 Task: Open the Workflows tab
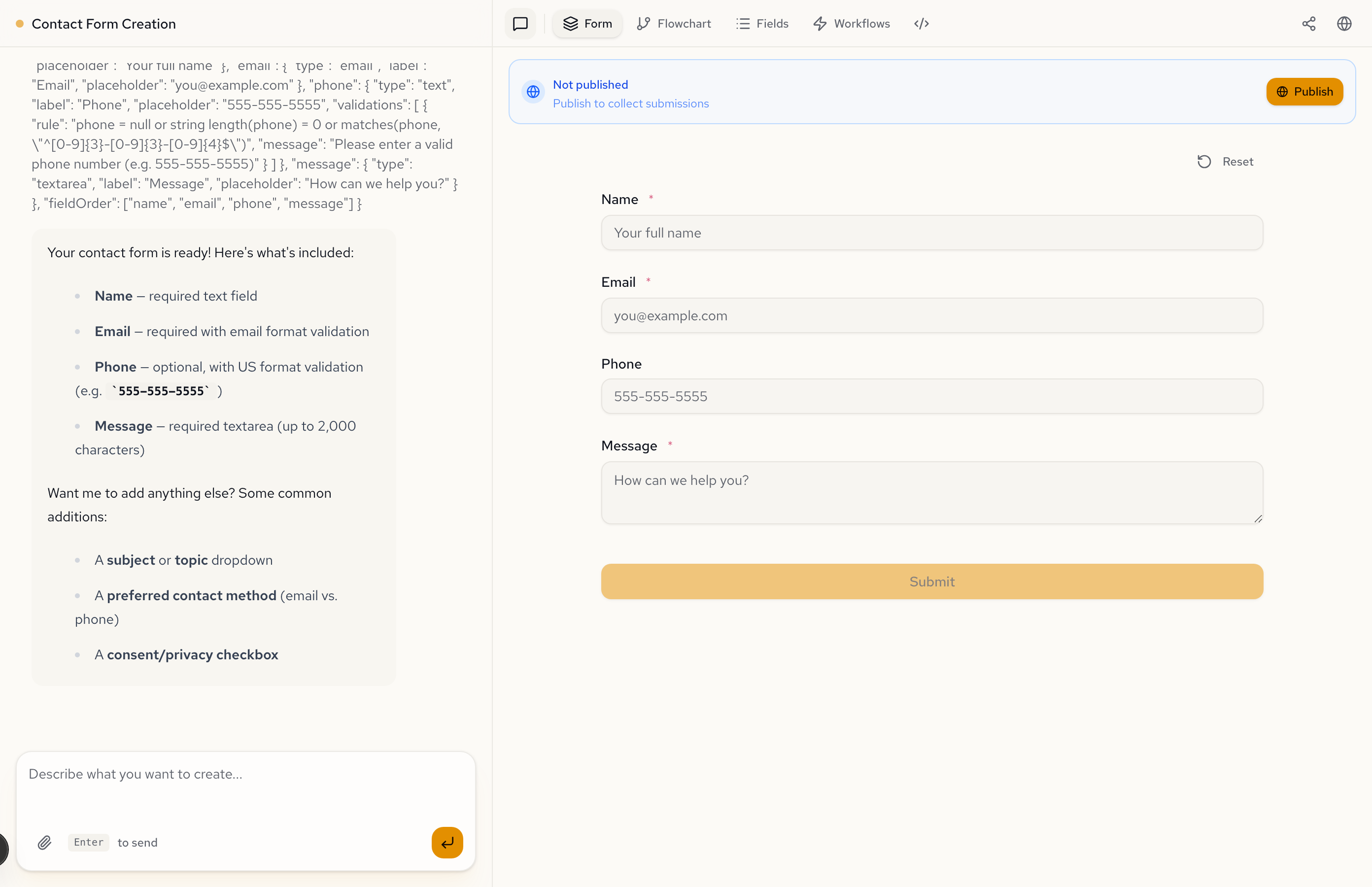(x=851, y=24)
